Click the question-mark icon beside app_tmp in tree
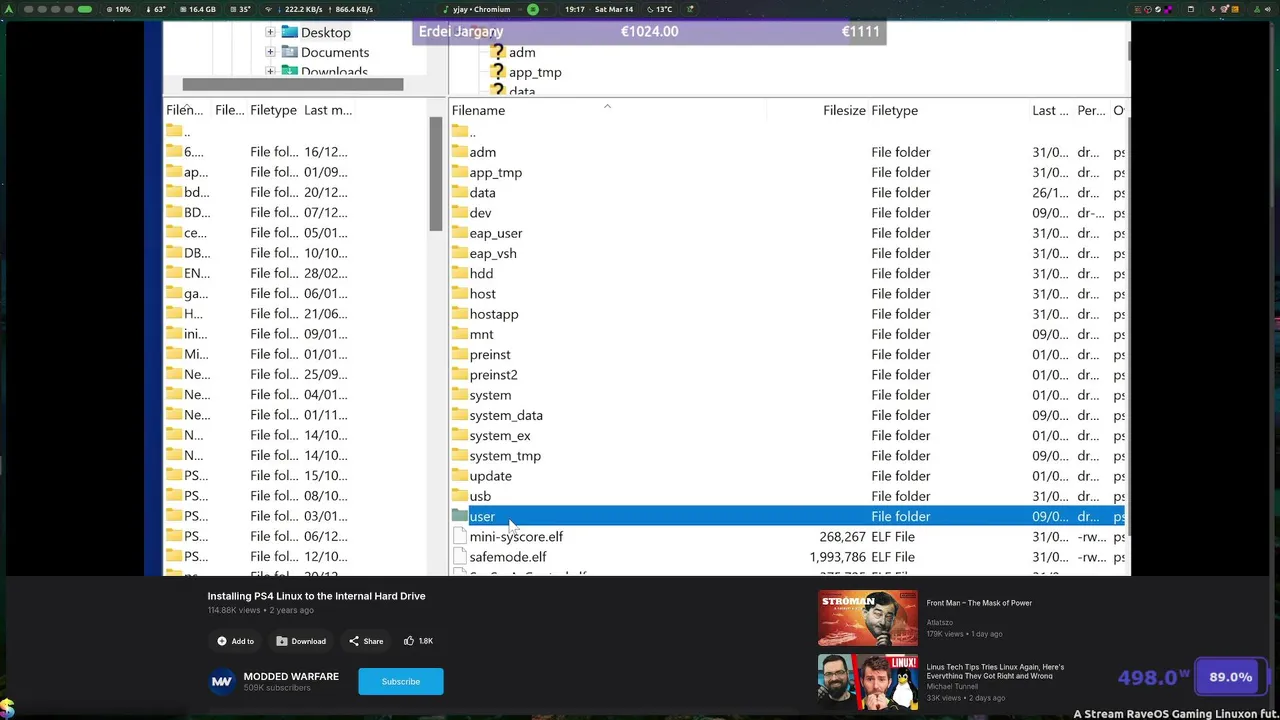 [498, 72]
